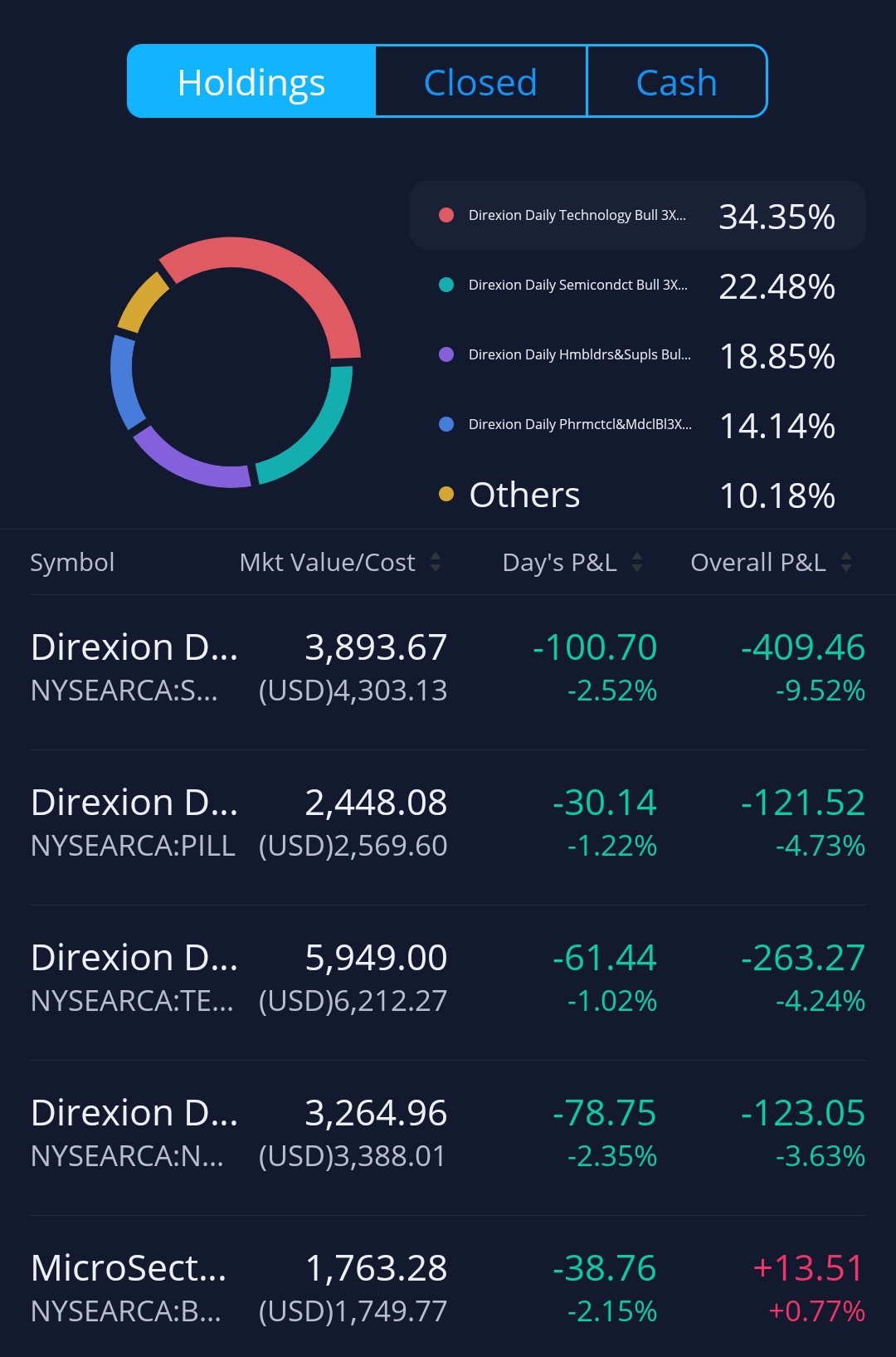Click the yellow segment of donut chart
896x1357 pixels.
click(x=141, y=300)
